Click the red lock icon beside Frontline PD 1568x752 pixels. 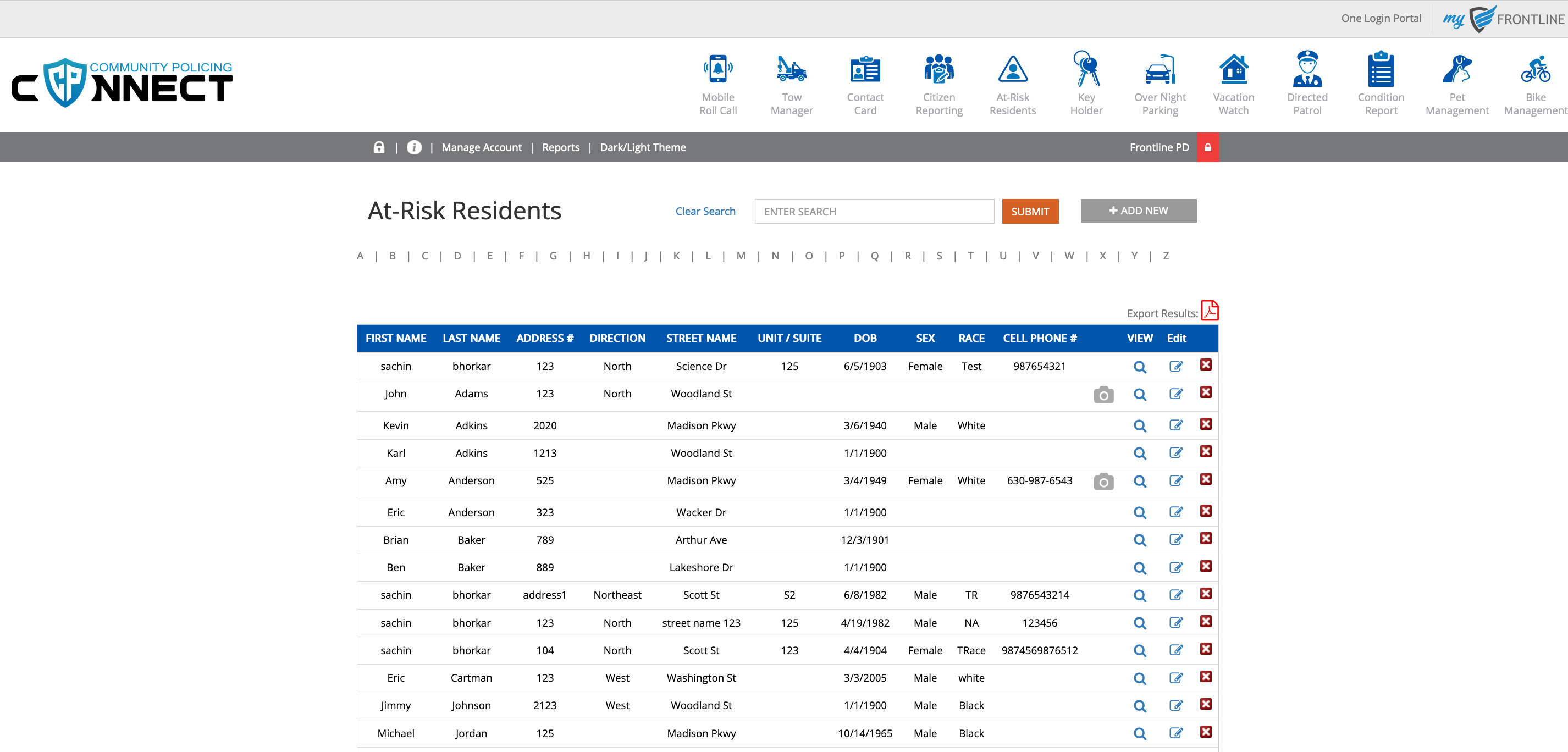[1207, 147]
